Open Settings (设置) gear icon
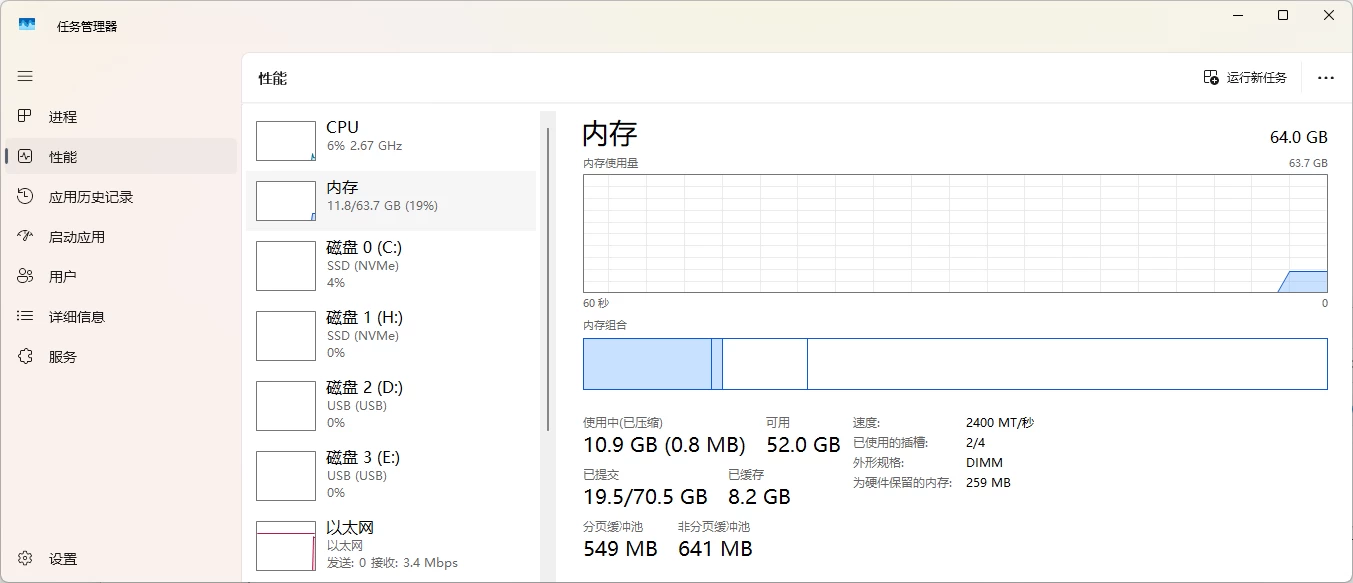The height and width of the screenshot is (583, 1353). pyautogui.click(x=26, y=559)
